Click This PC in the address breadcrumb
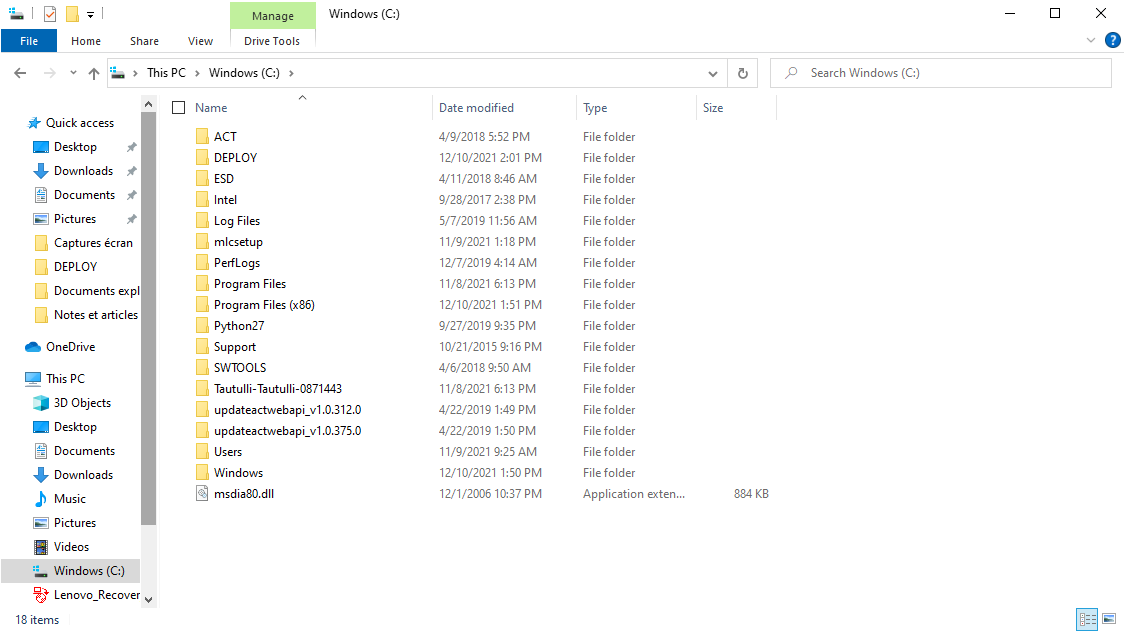 tap(166, 73)
